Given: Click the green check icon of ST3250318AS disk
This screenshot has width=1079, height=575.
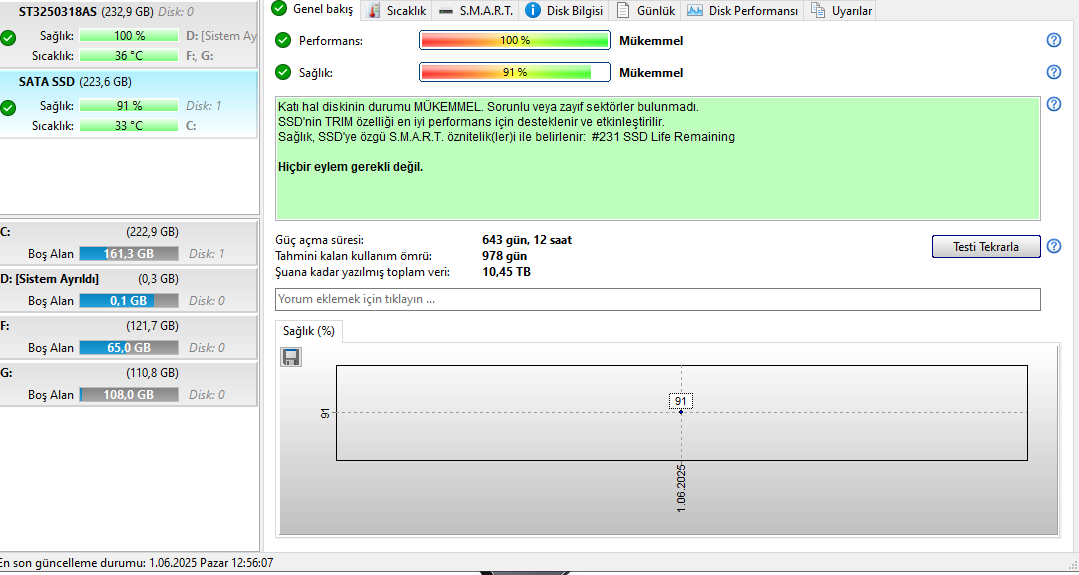Looking at the screenshot, I should pyautogui.click(x=8, y=38).
